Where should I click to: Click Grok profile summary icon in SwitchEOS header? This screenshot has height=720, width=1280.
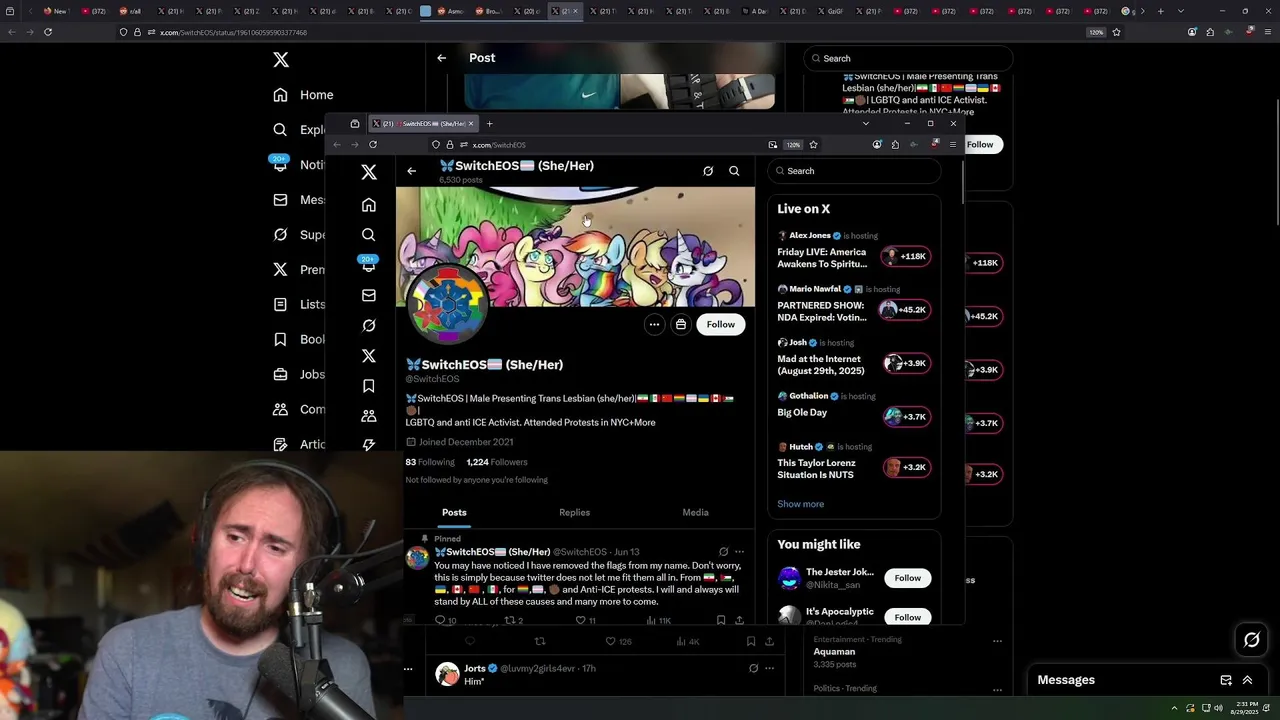708,171
